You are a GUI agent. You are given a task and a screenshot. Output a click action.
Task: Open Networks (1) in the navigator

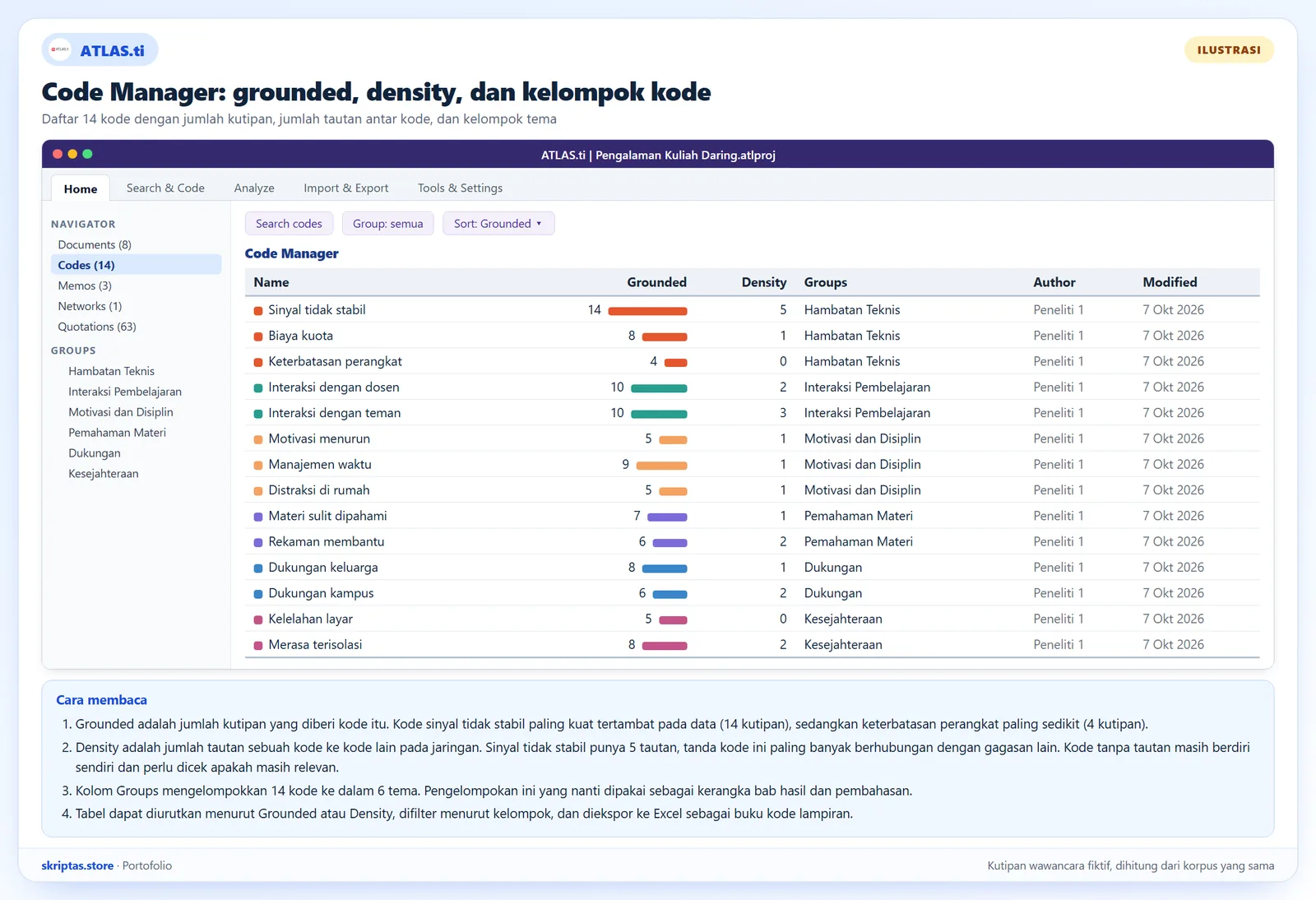136,306
